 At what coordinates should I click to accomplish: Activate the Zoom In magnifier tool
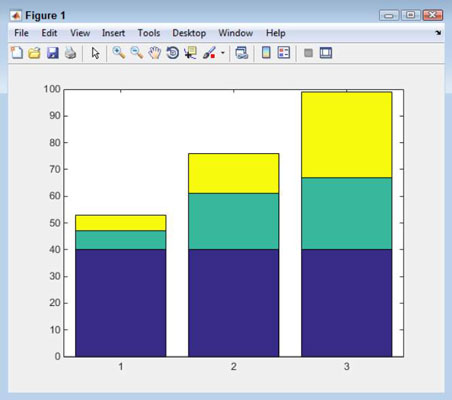coord(119,53)
